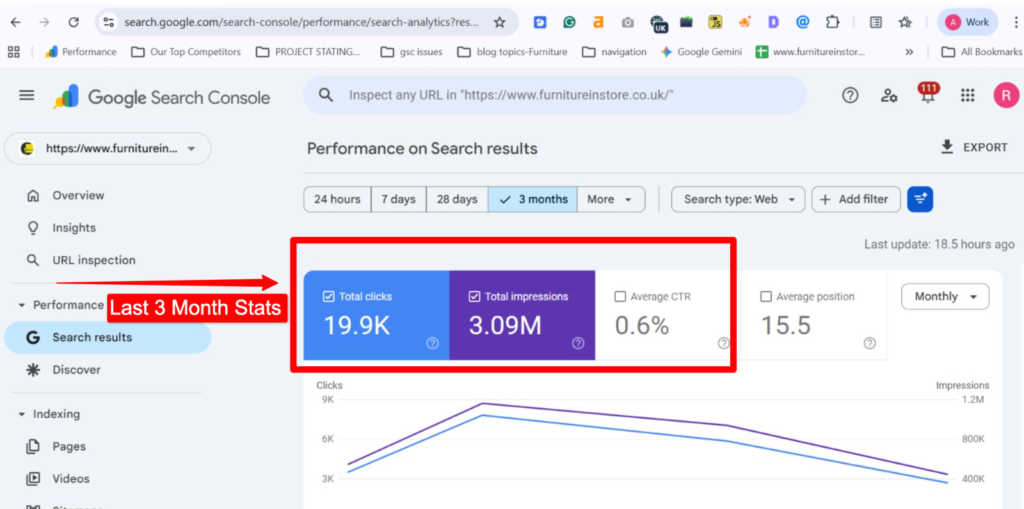This screenshot has width=1024, height=509.
Task: Open notifications bell showing 111
Action: point(928,94)
